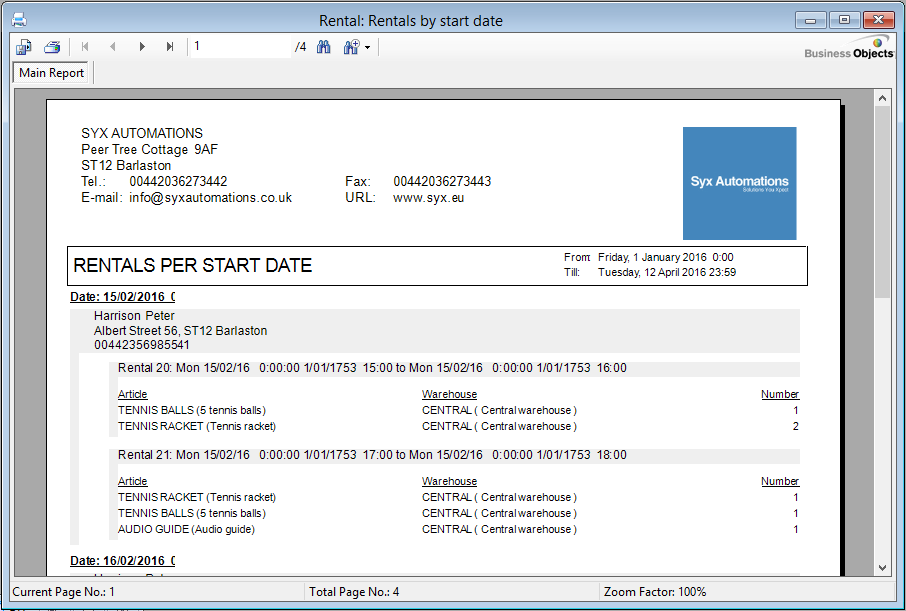Screen dimensions: 906x611
Task: Go to the next page
Action: (142, 47)
